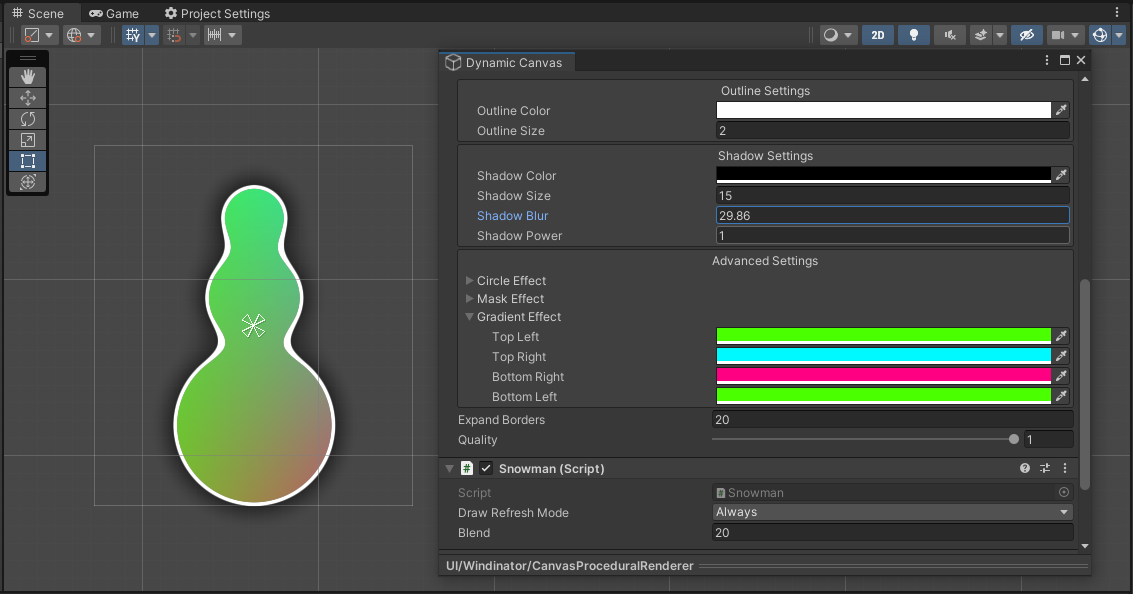
Task: Expand the Circle Effect foldout
Action: pyautogui.click(x=470, y=280)
